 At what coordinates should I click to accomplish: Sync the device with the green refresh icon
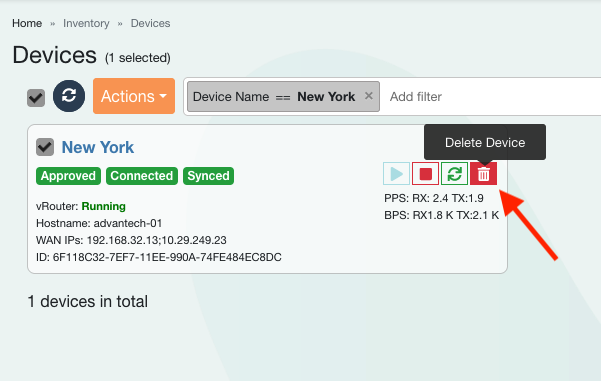pos(455,174)
